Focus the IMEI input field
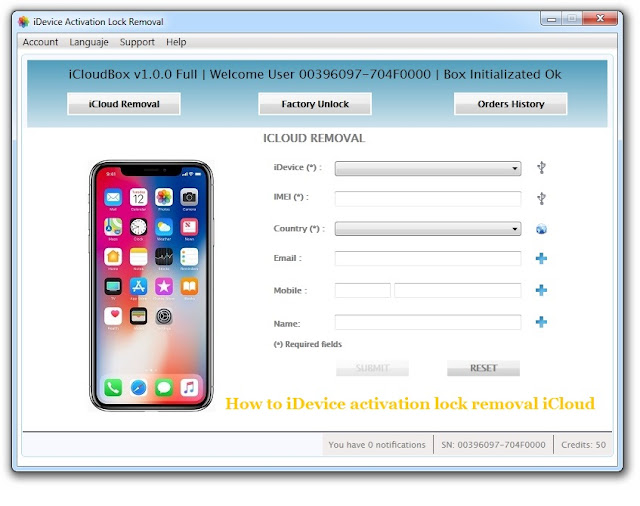This screenshot has width=640, height=506. (x=428, y=199)
